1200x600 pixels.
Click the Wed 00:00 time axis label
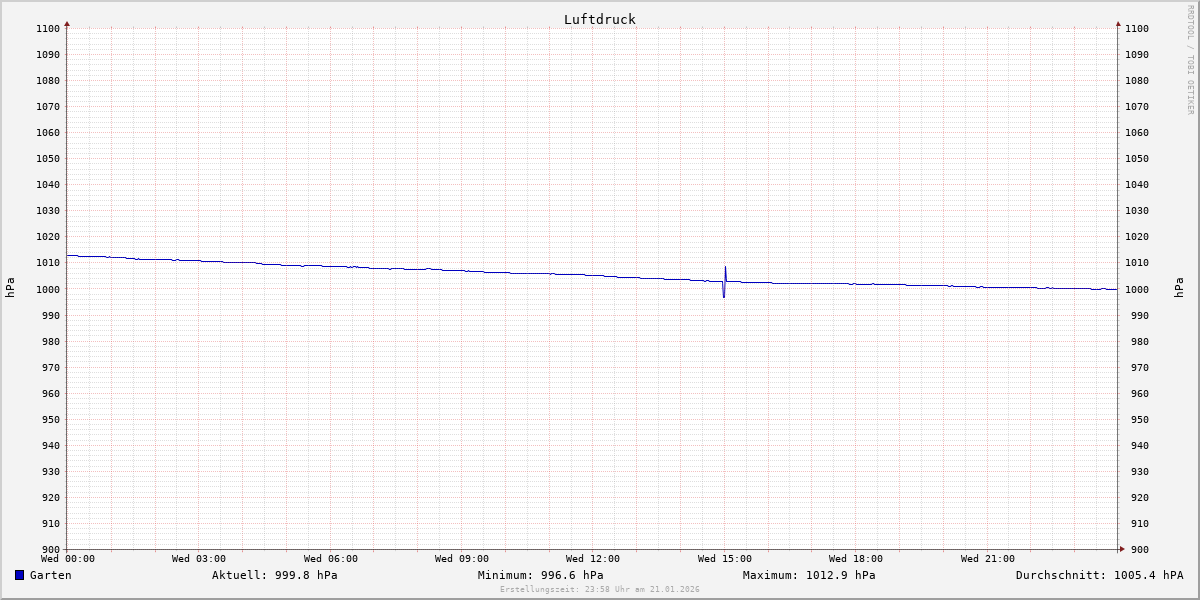(x=67, y=559)
